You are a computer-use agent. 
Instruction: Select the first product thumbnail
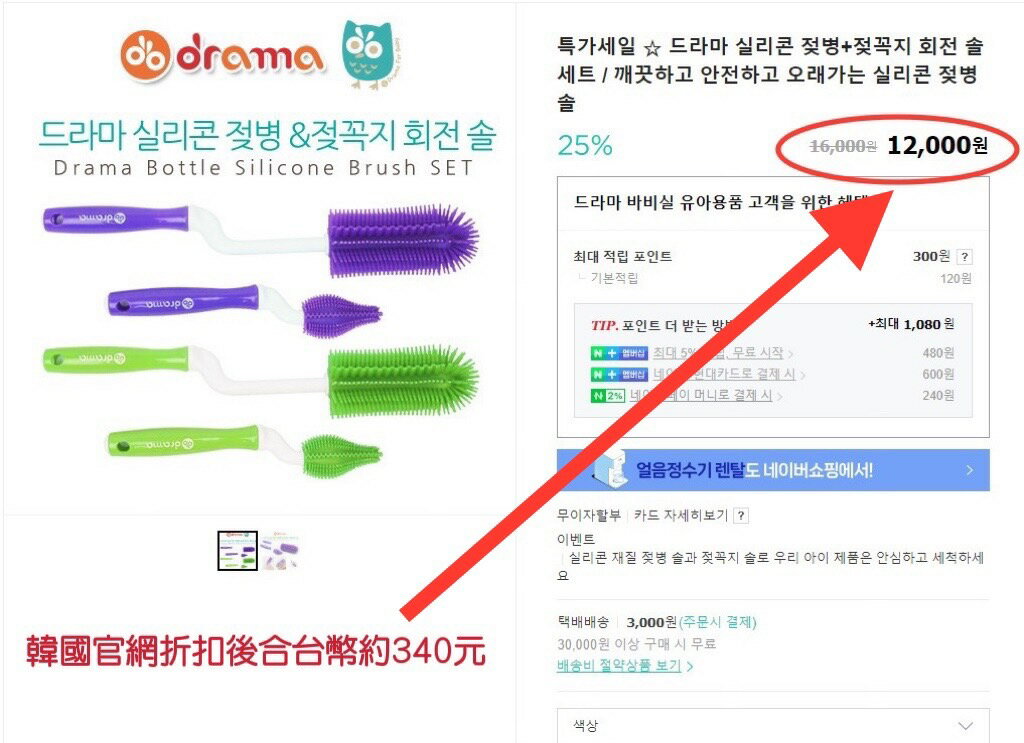tap(238, 551)
